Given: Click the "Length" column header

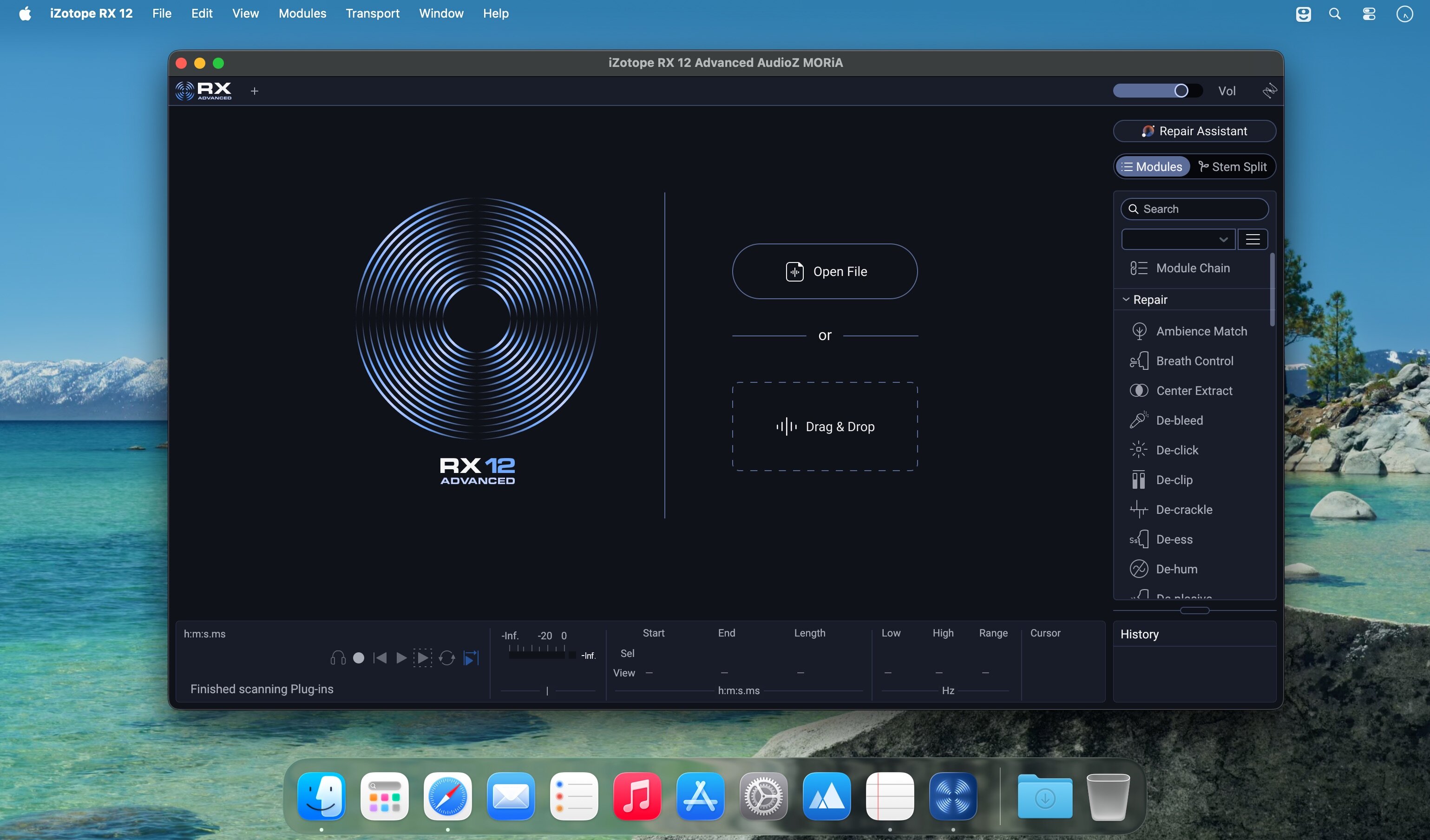Looking at the screenshot, I should (809, 633).
